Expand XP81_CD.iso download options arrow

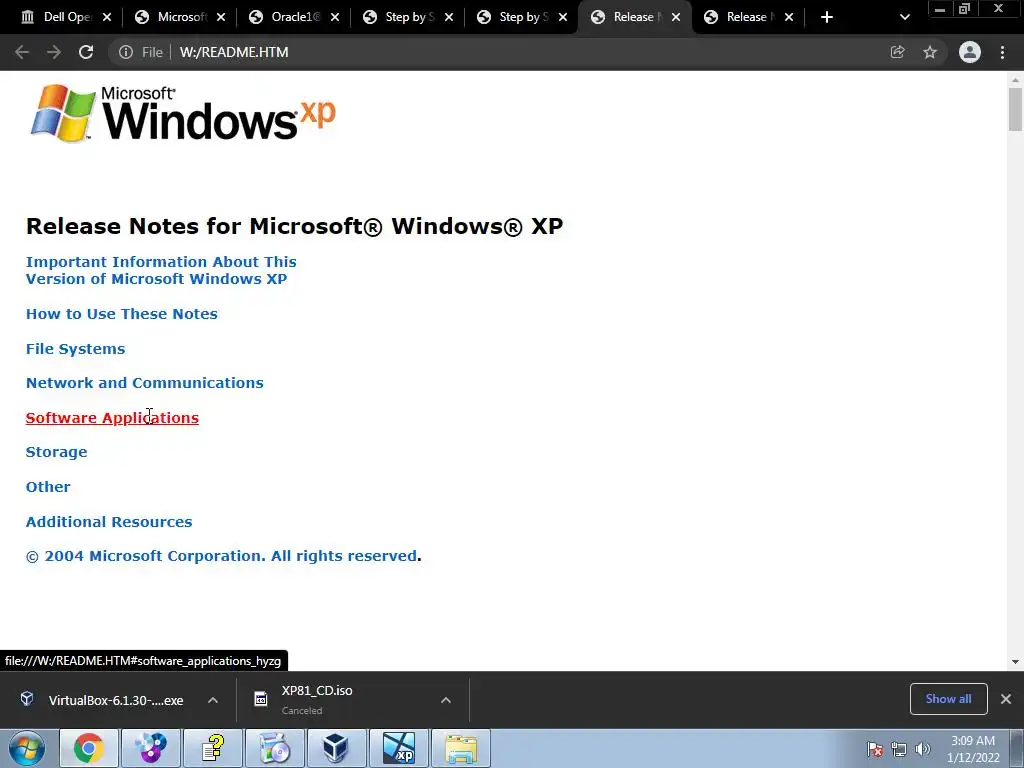[445, 700]
